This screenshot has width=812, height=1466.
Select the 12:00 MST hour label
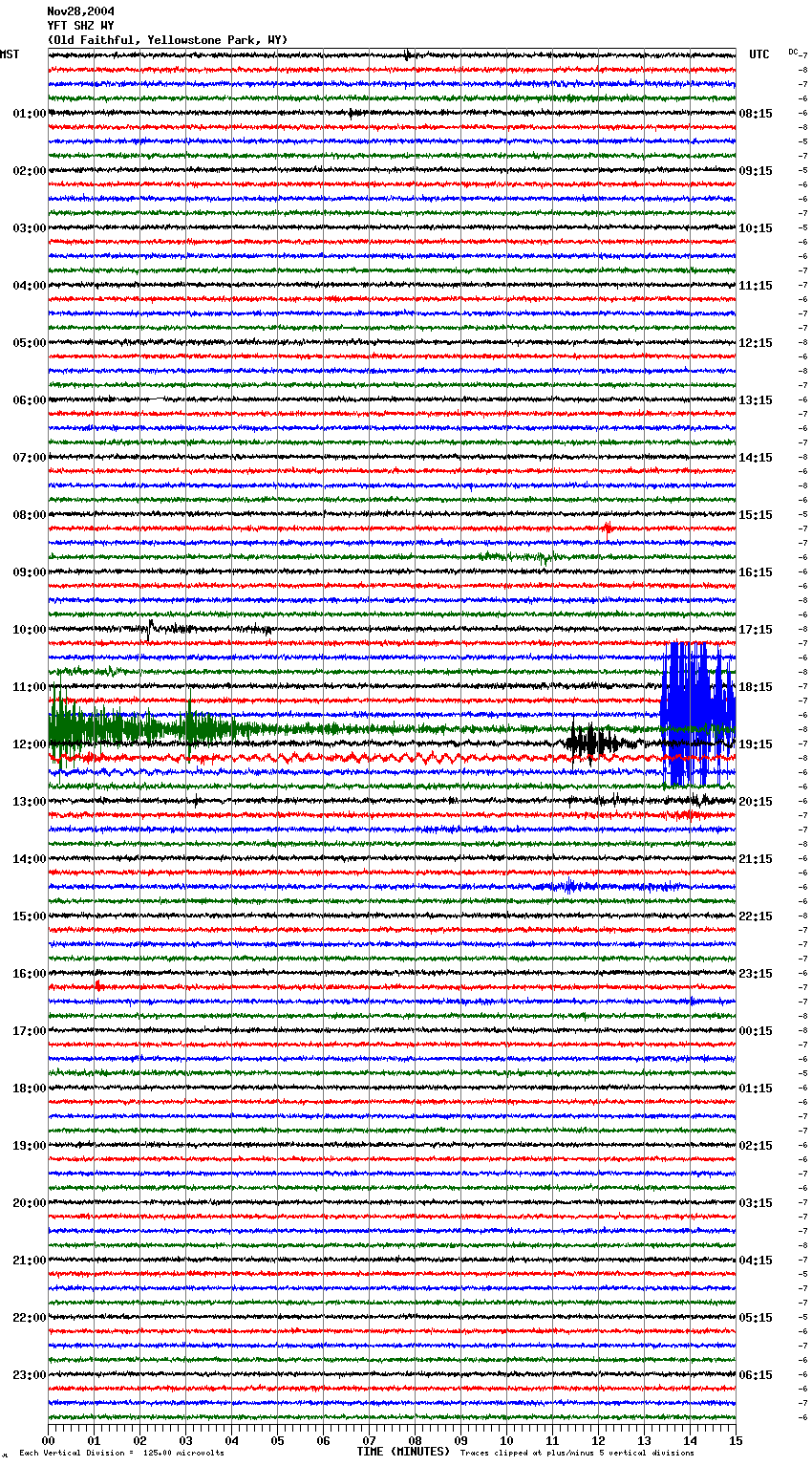(30, 744)
